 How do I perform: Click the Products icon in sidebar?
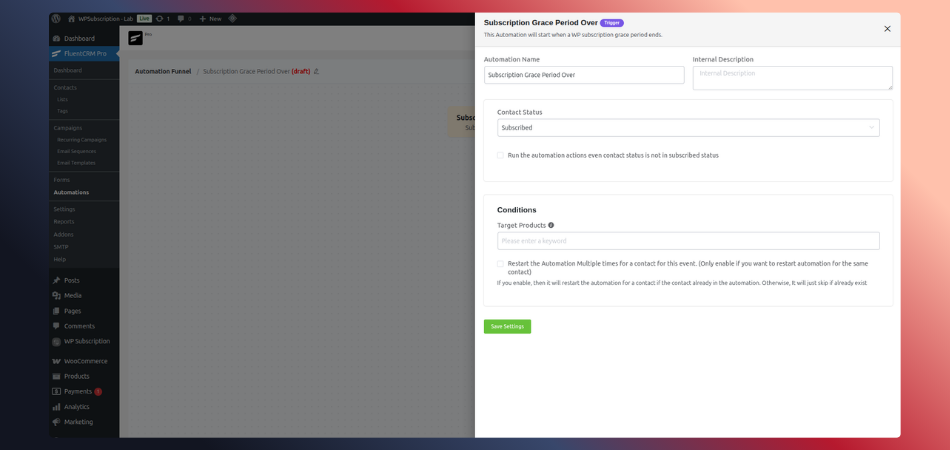pos(56,377)
